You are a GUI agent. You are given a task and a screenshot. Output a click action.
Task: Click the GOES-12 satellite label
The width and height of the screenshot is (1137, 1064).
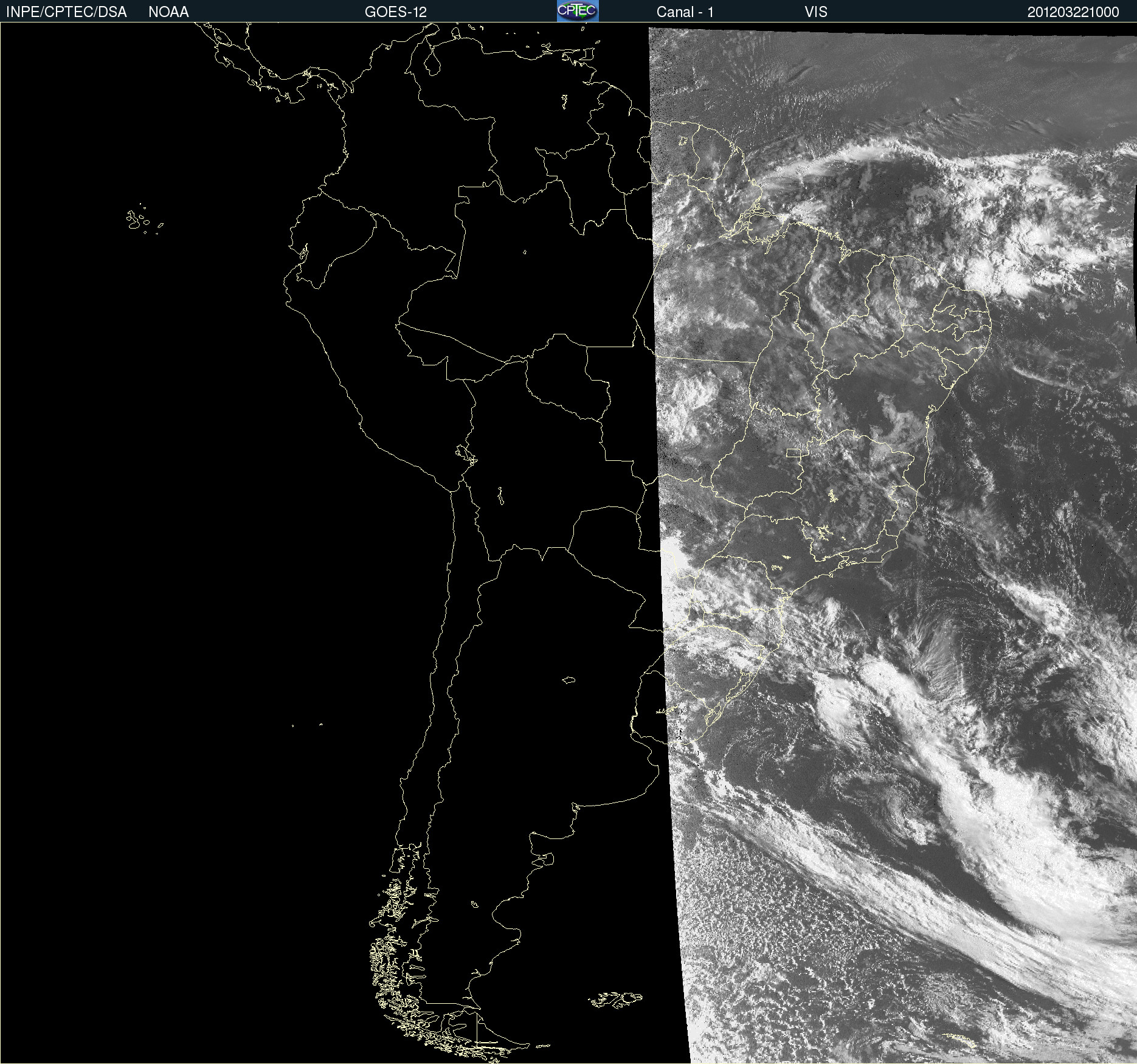[x=396, y=12]
